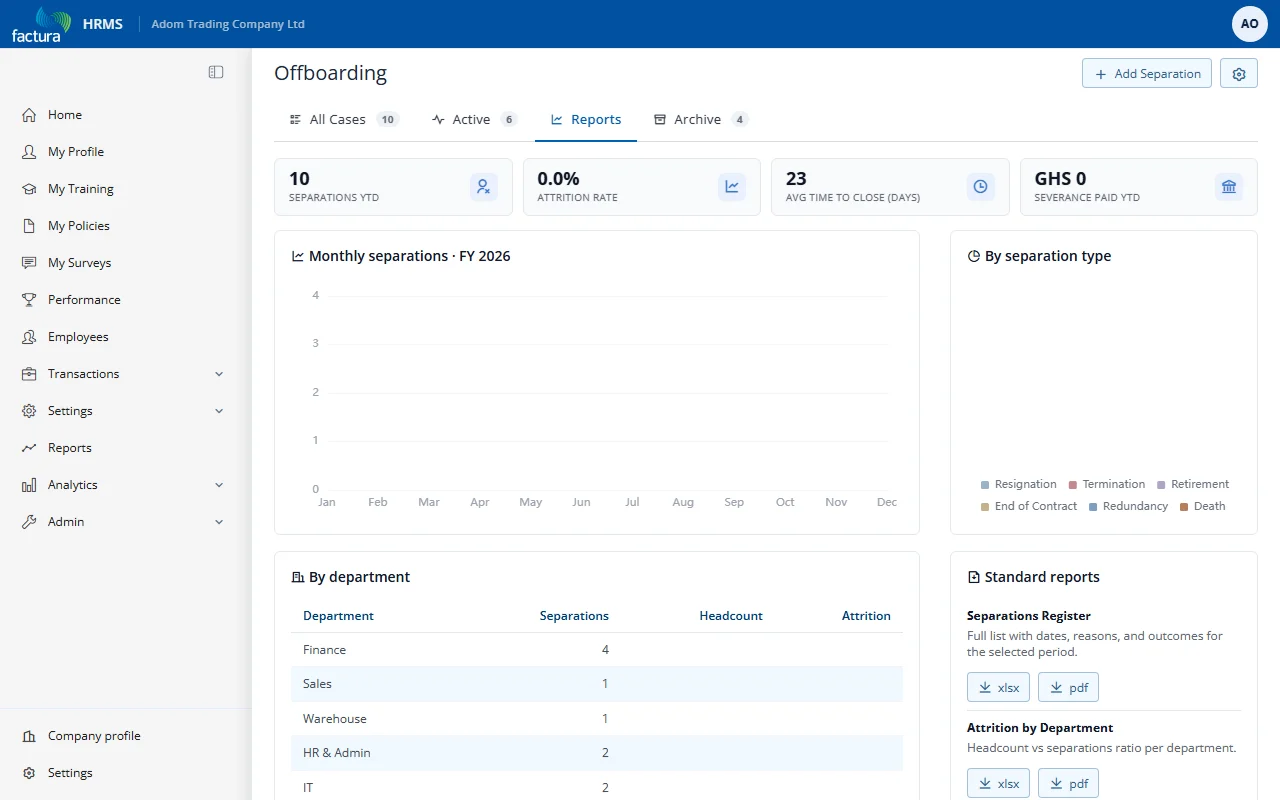Click the My Policies document icon

(x=29, y=226)
